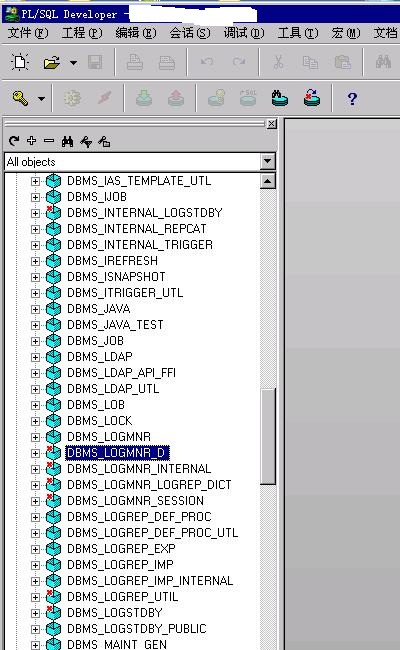400x650 pixels.
Task: Click the Log on key icon
Action: point(20,98)
